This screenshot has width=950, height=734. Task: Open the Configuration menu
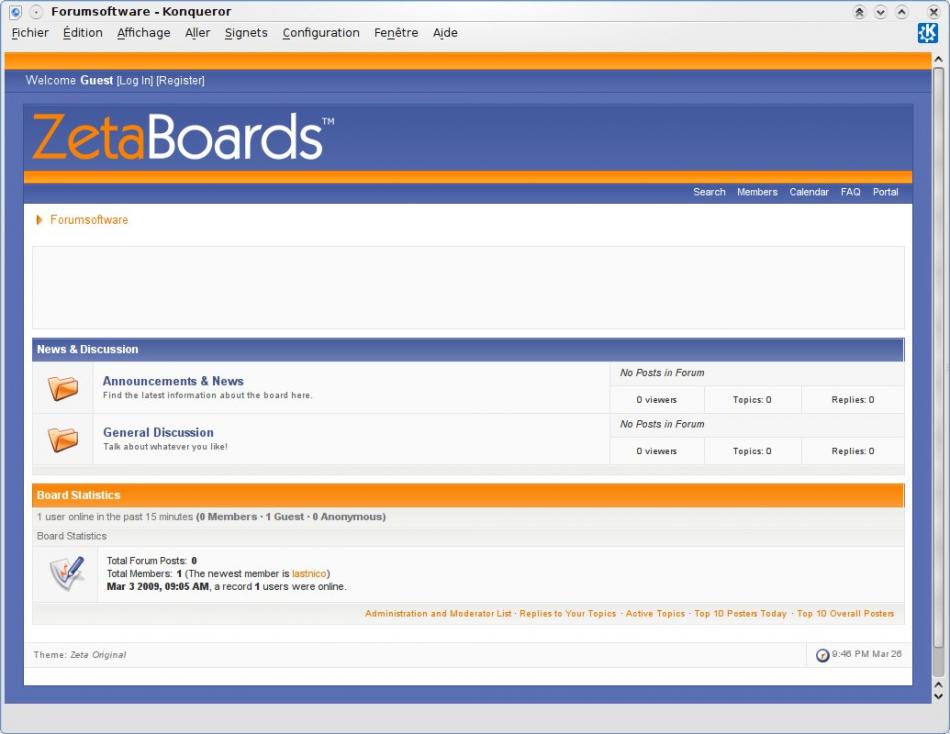pos(321,33)
